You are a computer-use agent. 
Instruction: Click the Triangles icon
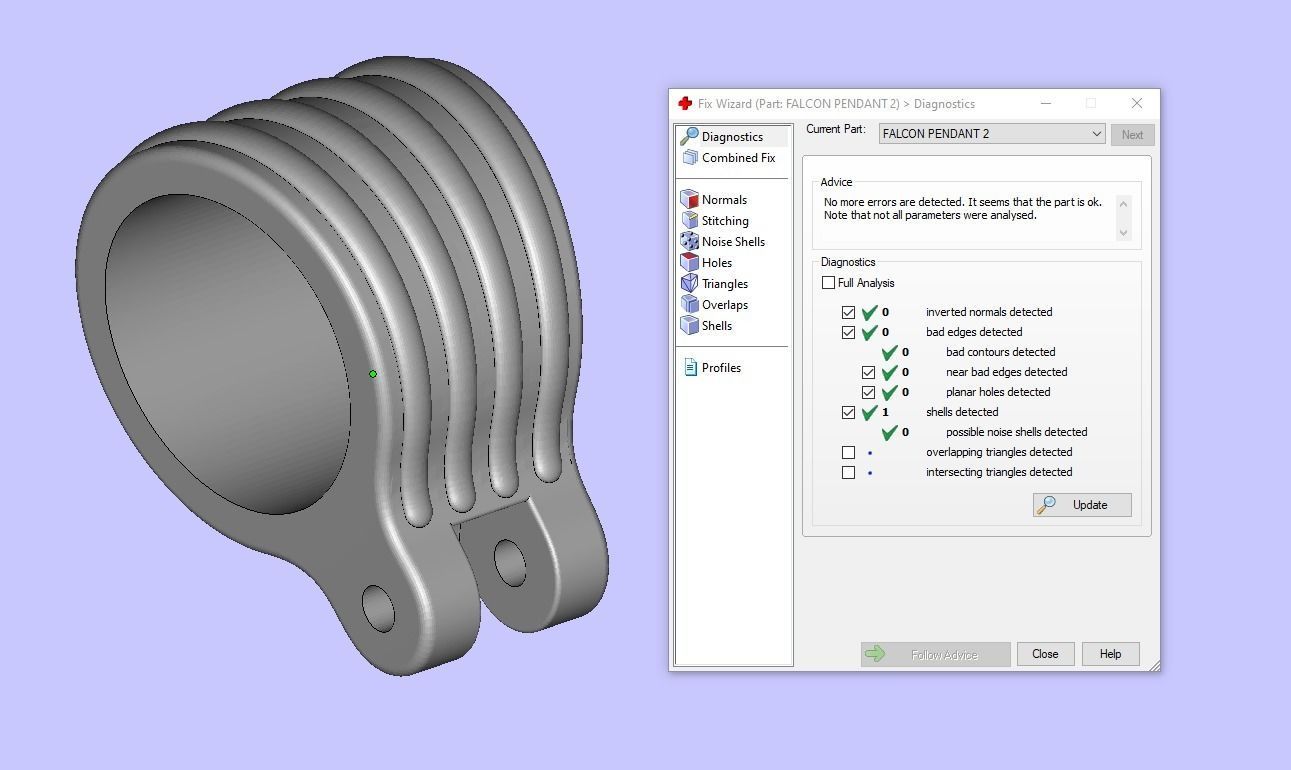click(689, 283)
